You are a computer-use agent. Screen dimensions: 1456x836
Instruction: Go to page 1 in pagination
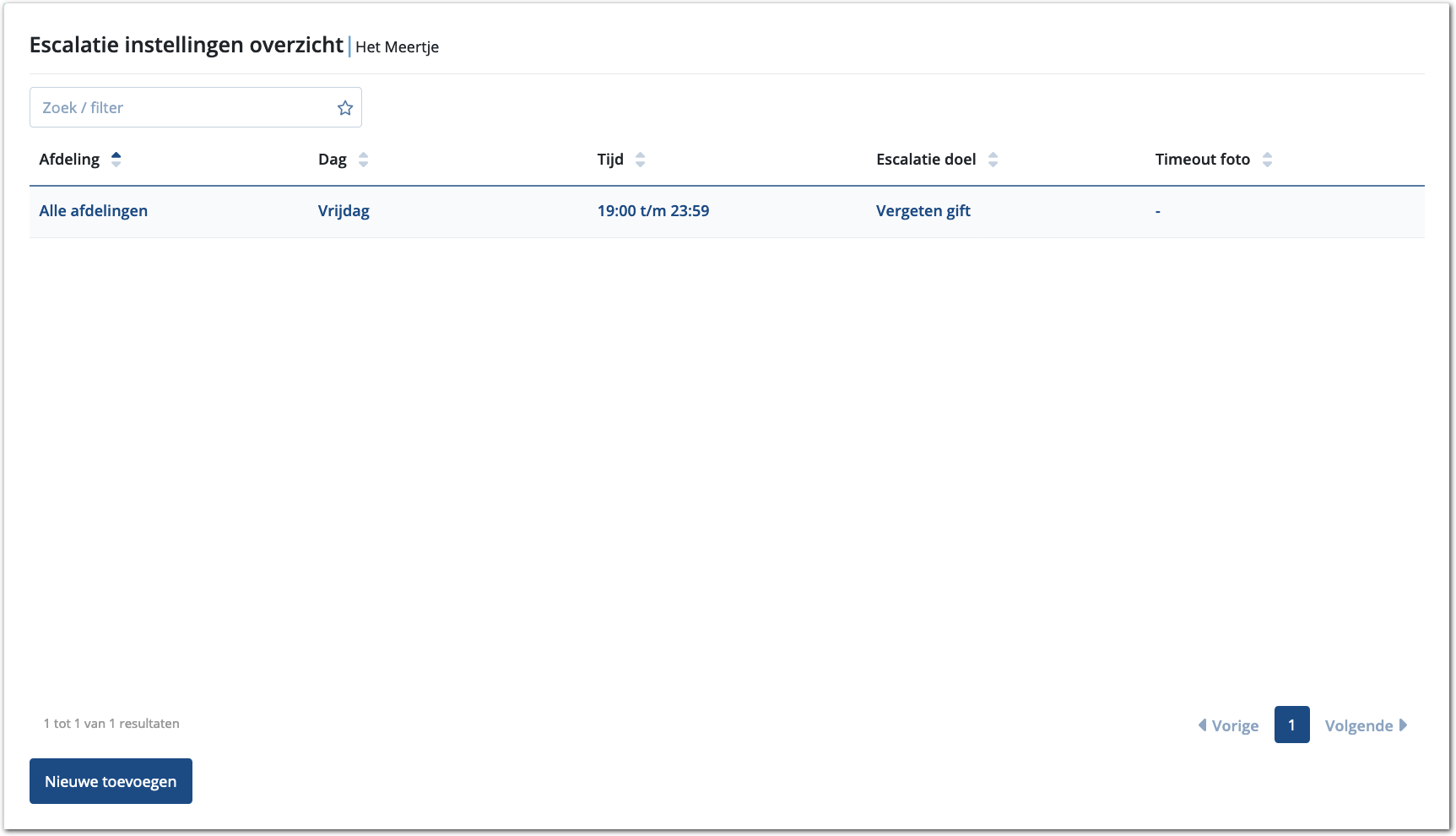coord(1291,725)
